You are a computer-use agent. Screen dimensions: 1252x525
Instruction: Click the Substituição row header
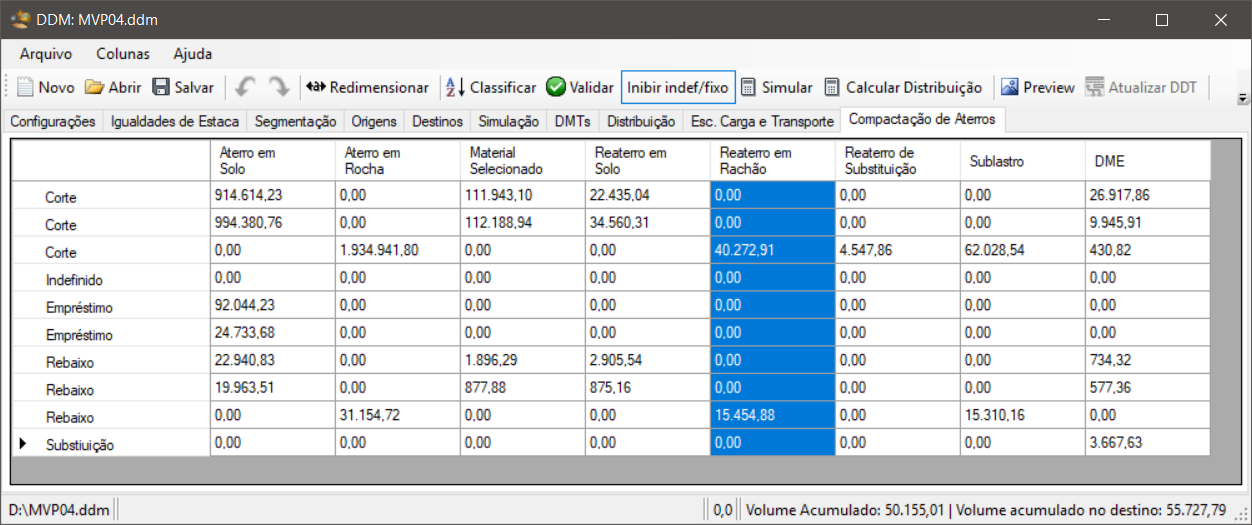click(x=111, y=444)
